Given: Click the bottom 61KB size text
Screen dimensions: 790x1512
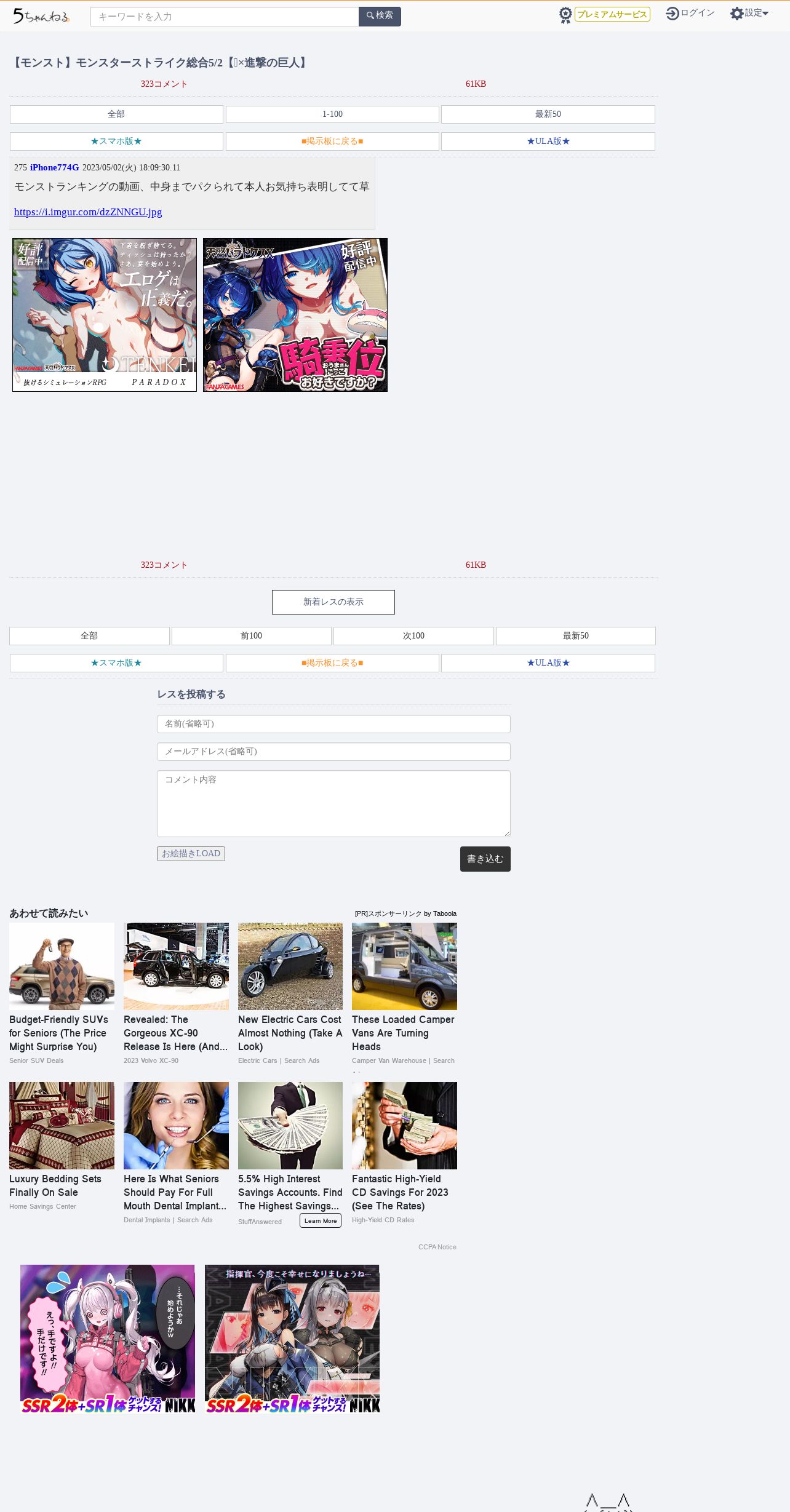Looking at the screenshot, I should point(476,565).
